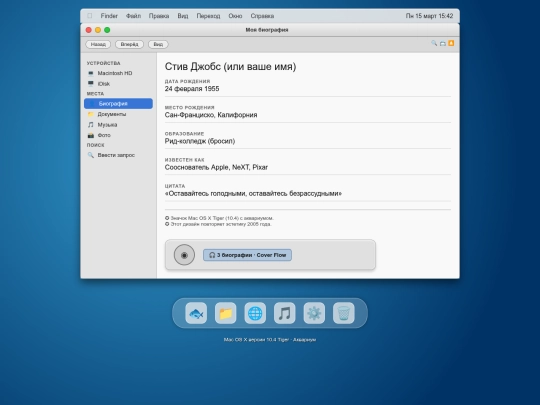Open Музыка in the sidebar
The height and width of the screenshot is (405, 540).
click(118, 125)
